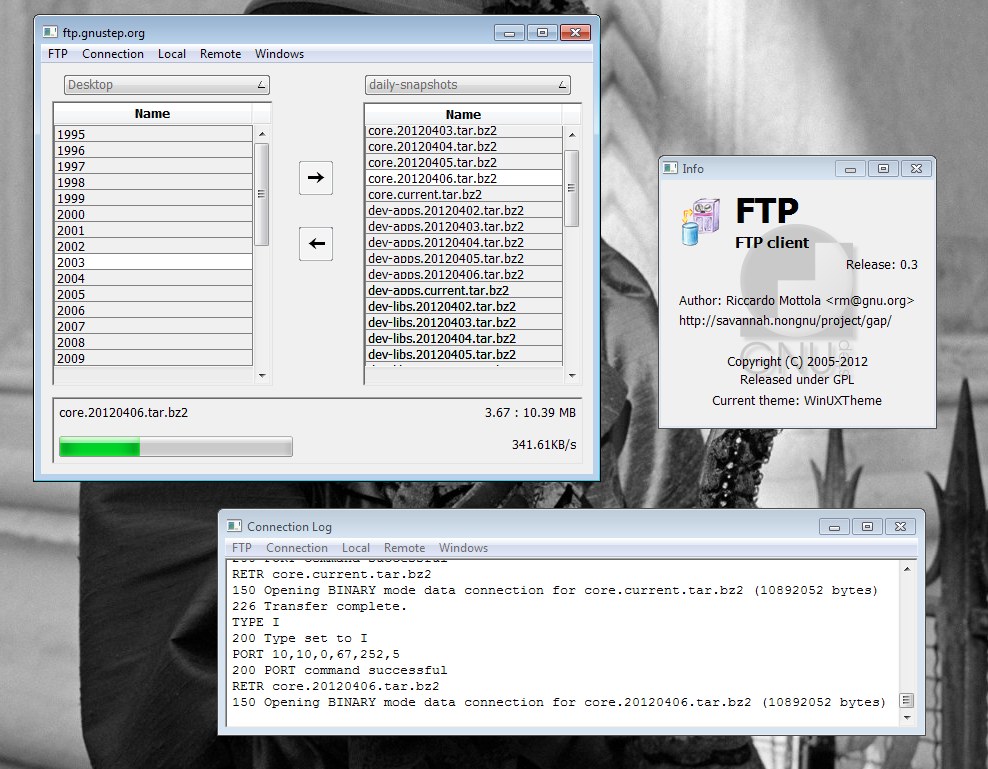Open the Windows menu in Connection Log
This screenshot has height=769, width=988.
point(463,548)
